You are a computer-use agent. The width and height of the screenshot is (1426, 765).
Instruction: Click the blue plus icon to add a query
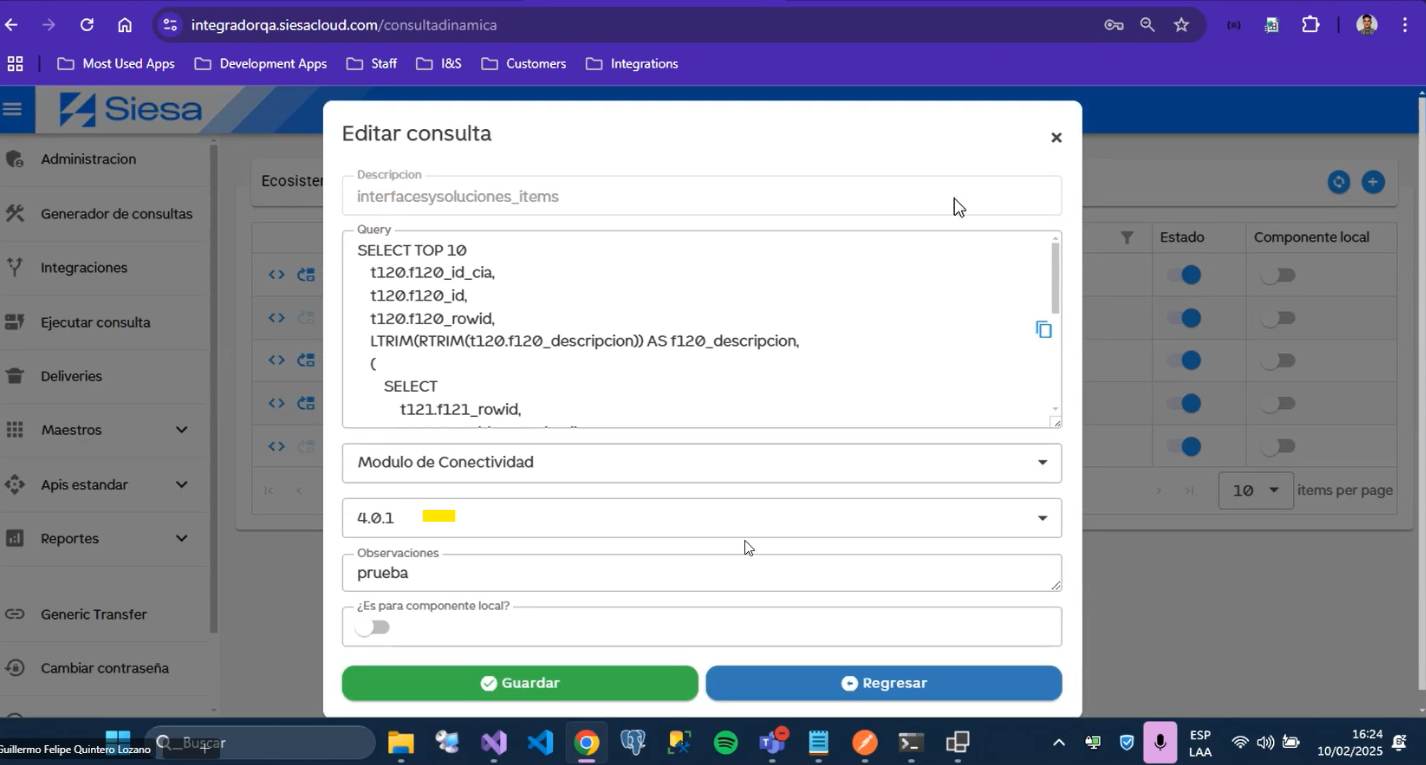(1373, 182)
